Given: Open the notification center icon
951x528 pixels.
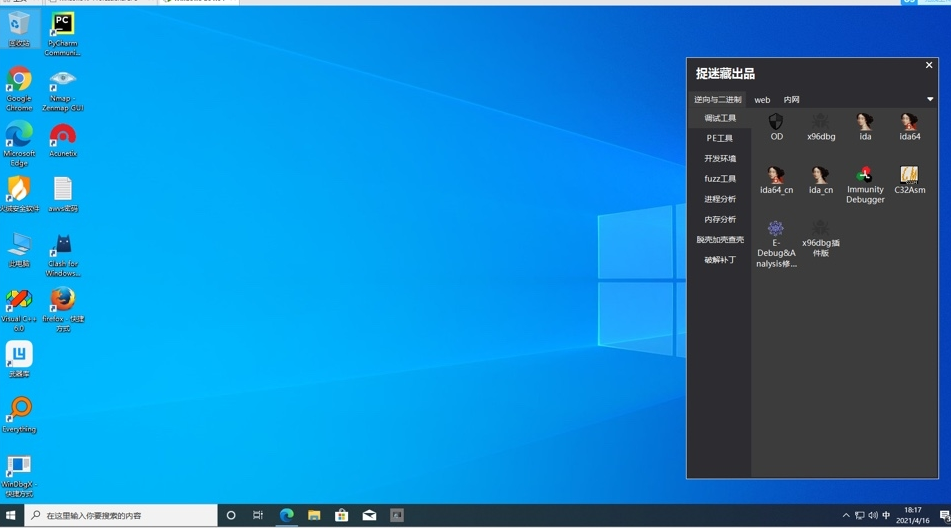Looking at the screenshot, I should pyautogui.click(x=943, y=515).
